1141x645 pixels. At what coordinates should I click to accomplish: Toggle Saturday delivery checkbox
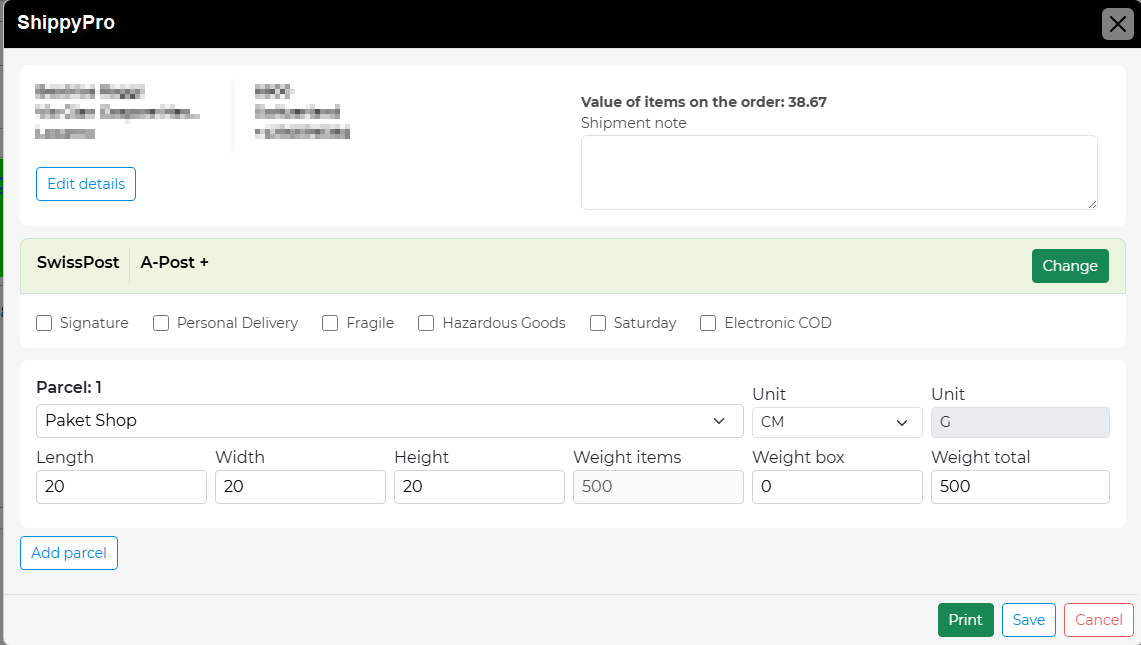598,323
